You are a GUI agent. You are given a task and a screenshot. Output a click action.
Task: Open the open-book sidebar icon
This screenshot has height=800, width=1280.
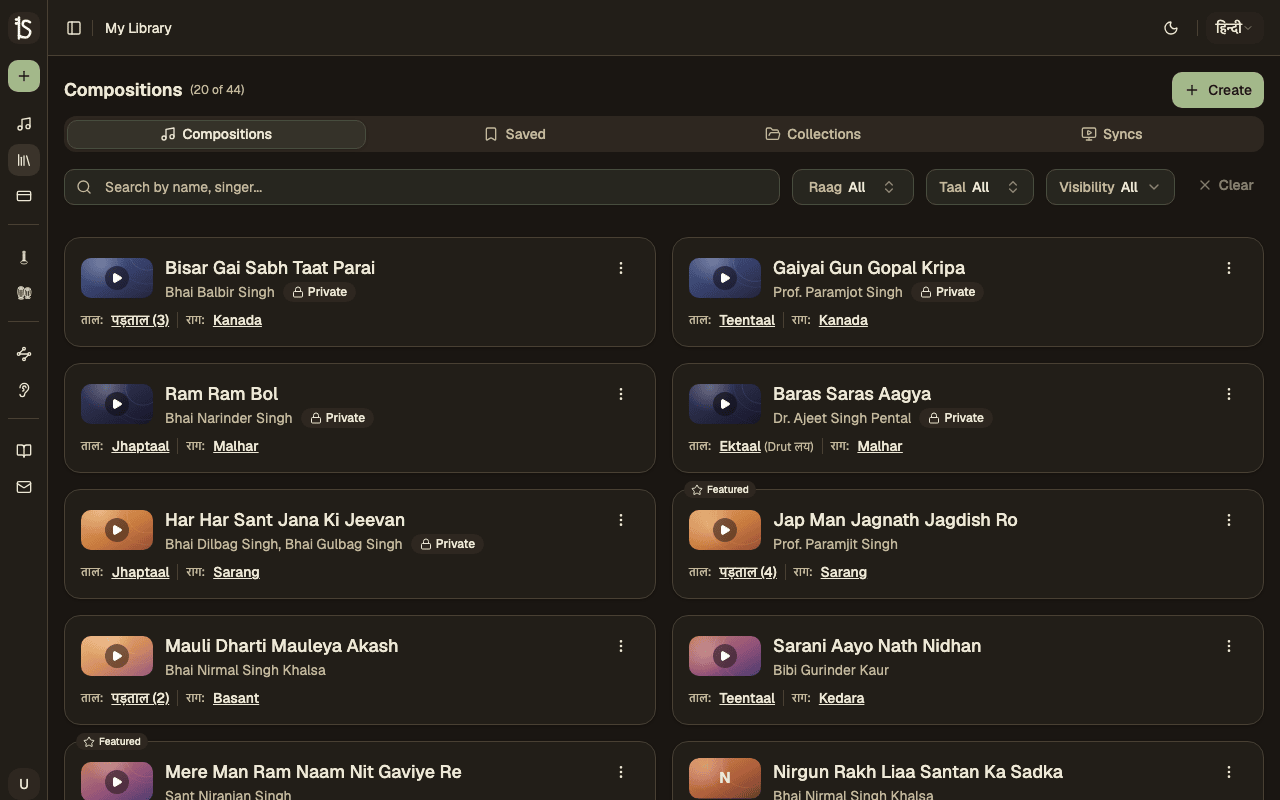[24, 451]
